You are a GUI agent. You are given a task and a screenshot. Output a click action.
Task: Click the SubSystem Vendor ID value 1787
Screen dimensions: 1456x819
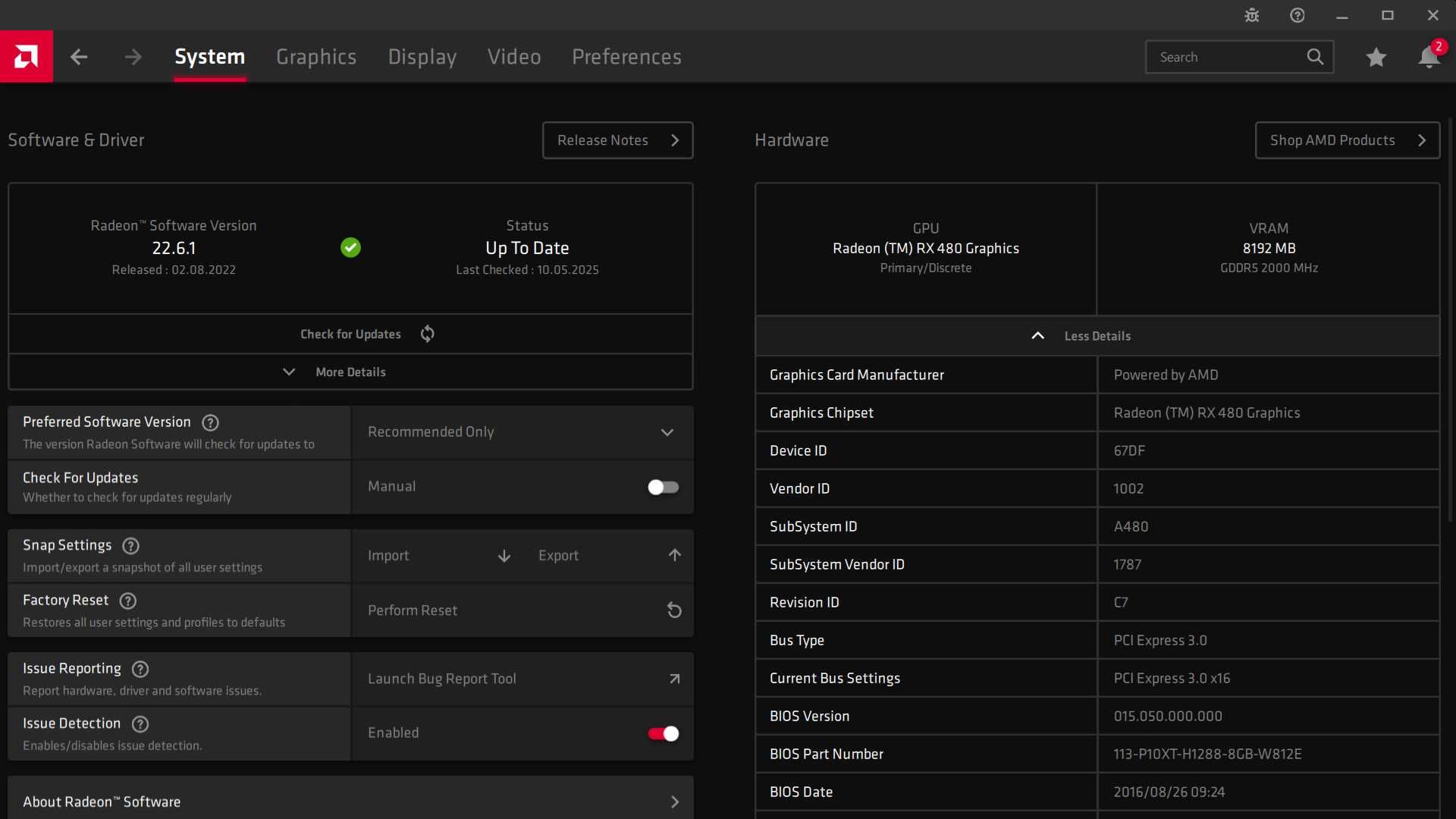coord(1128,565)
